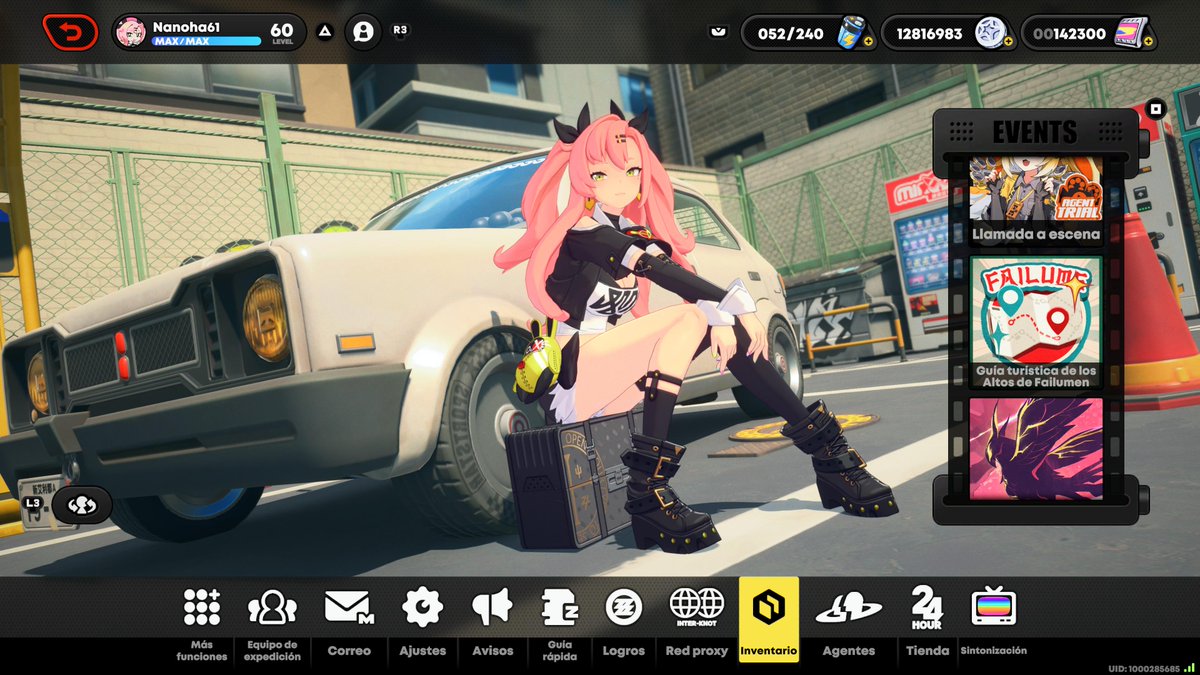The width and height of the screenshot is (1200, 675).
Task: Click the R3 button indicator
Action: click(400, 30)
